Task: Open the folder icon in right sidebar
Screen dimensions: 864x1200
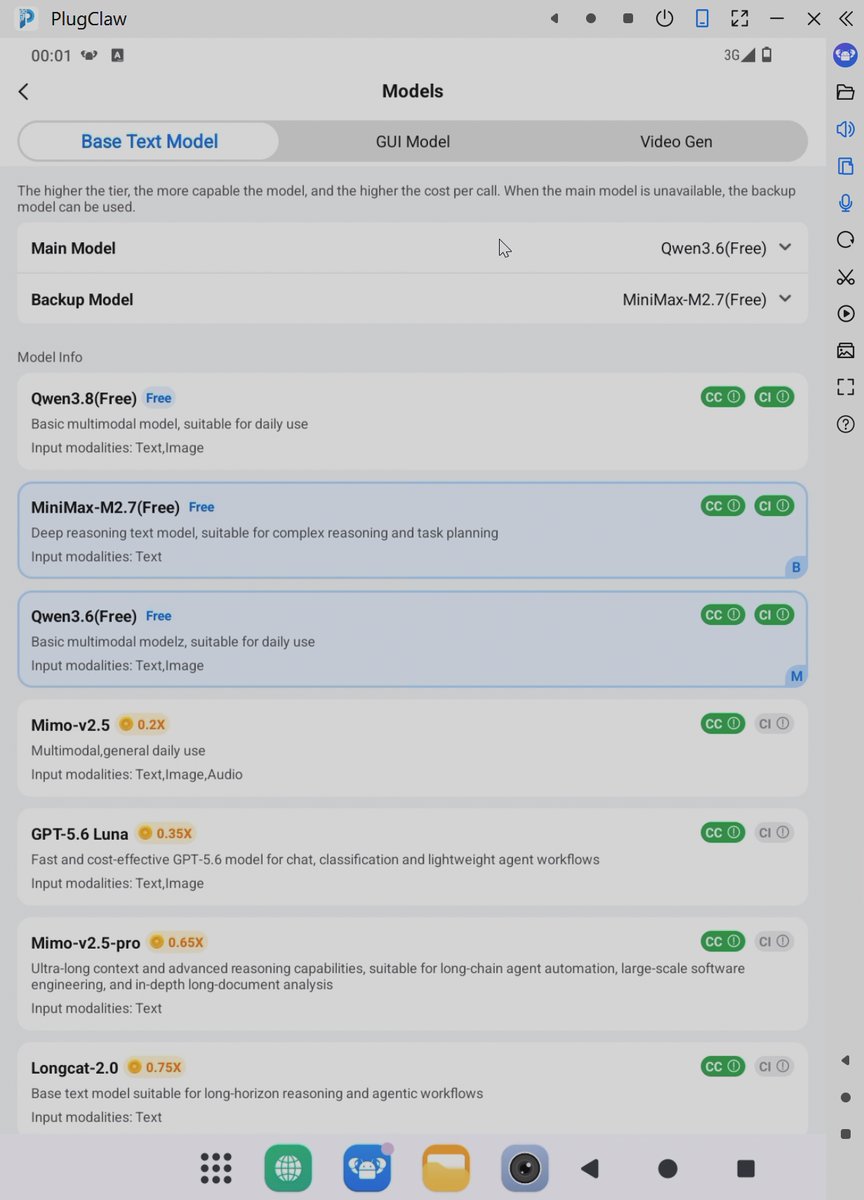Action: [x=845, y=92]
